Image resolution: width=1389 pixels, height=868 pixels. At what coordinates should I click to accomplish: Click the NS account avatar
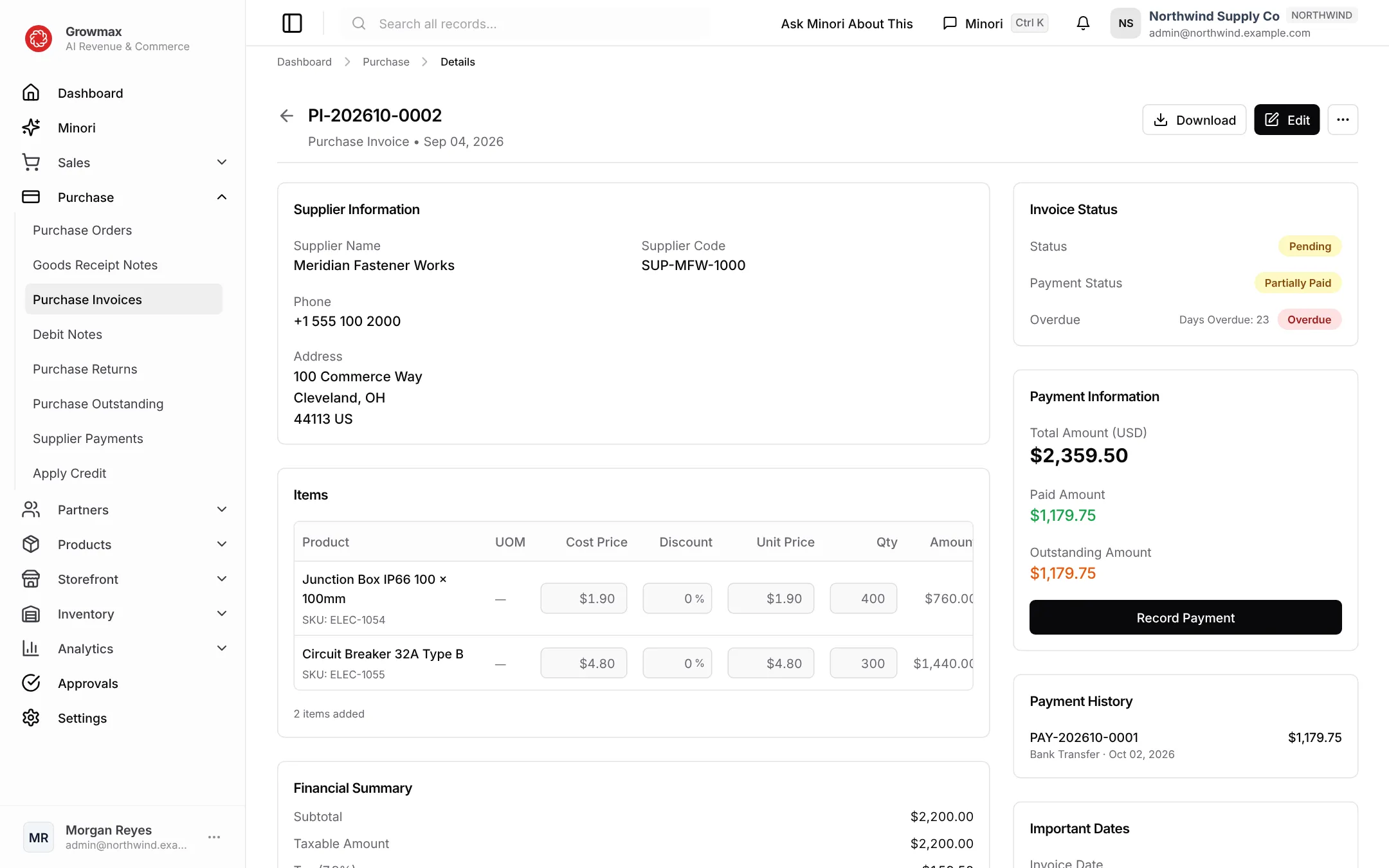[x=1125, y=23]
